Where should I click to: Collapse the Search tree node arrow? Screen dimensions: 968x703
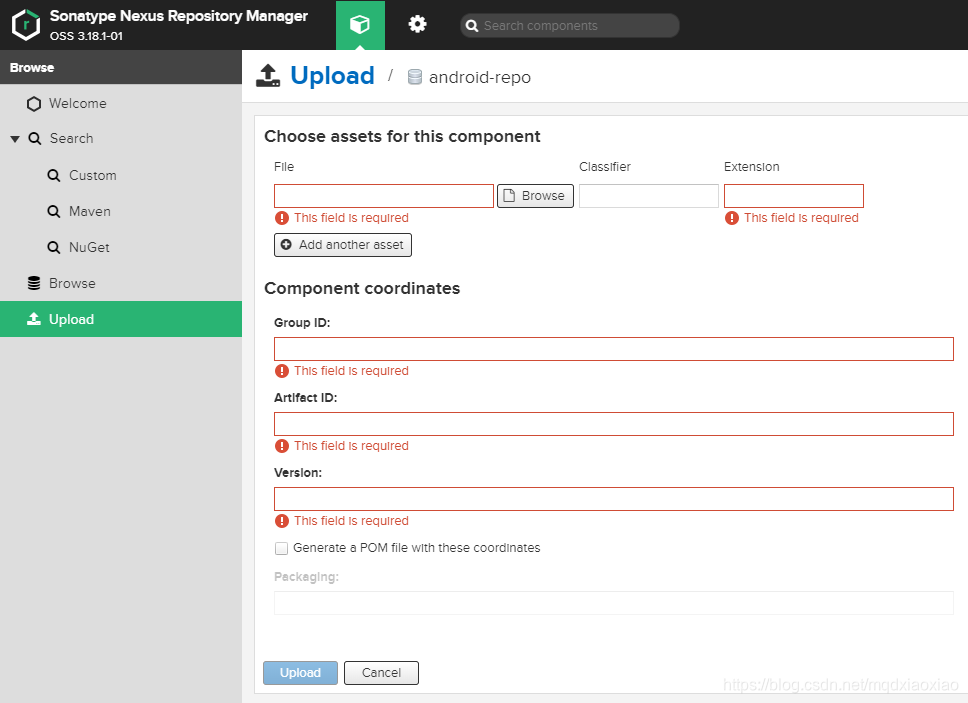[15, 139]
